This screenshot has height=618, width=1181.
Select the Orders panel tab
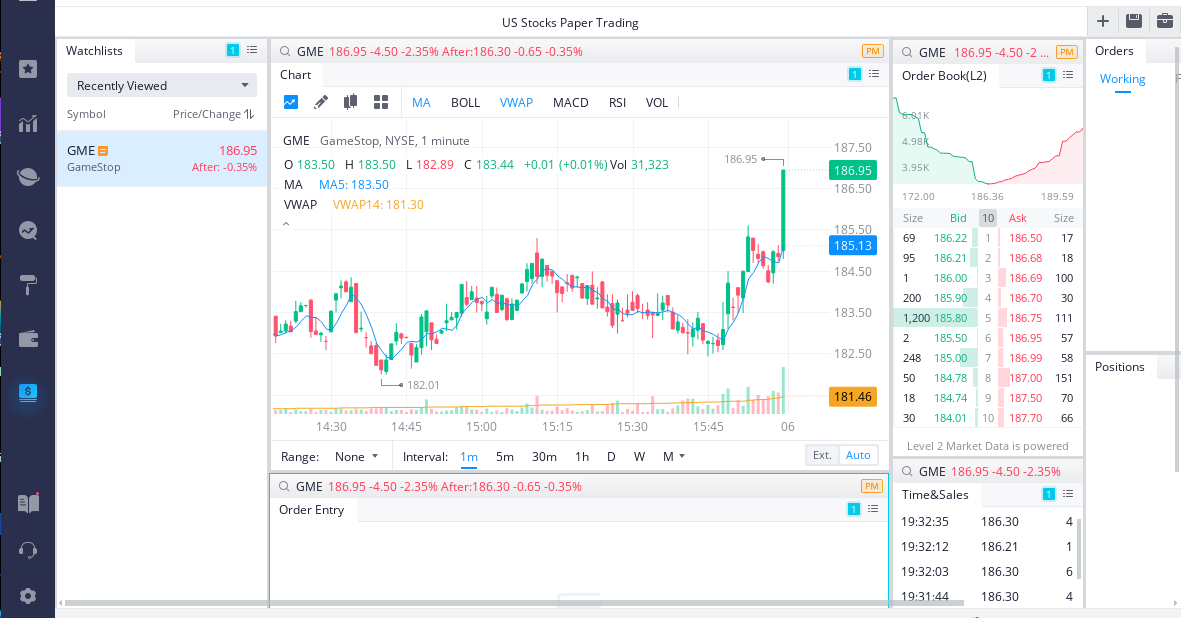(x=1114, y=50)
